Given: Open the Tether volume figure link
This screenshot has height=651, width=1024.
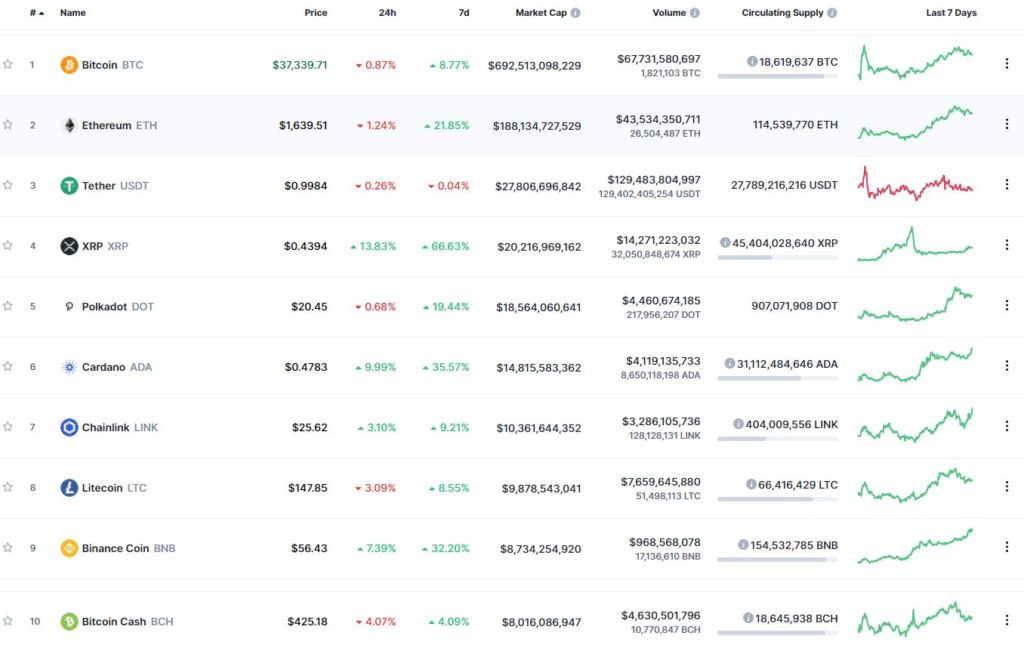Looking at the screenshot, I should [x=653, y=180].
